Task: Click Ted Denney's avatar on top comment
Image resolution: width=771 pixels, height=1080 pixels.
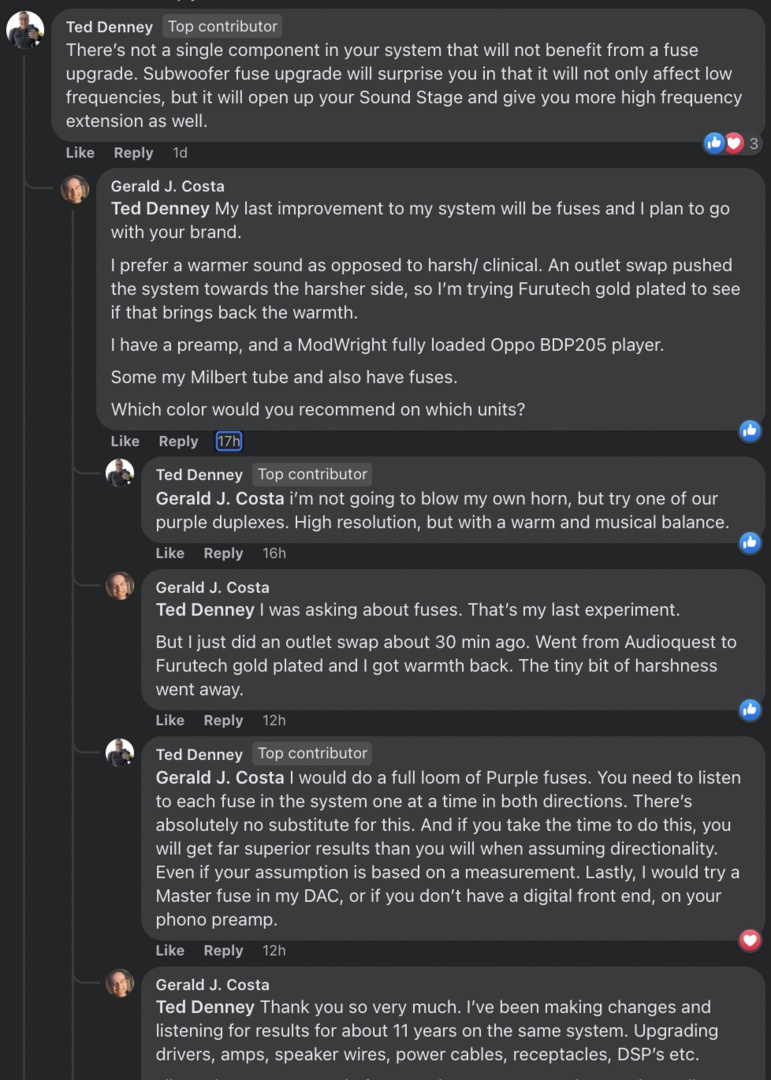Action: click(25, 31)
